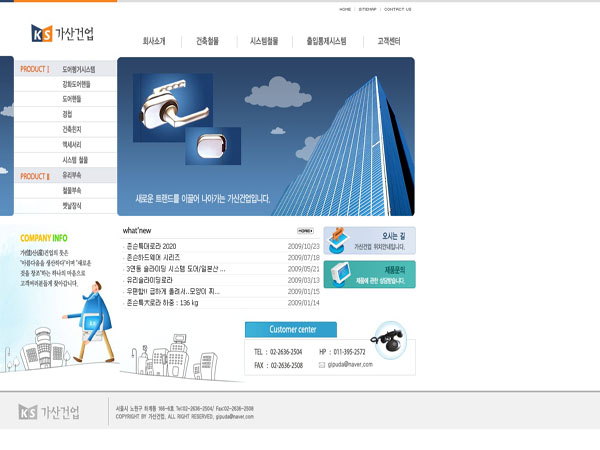The width and height of the screenshot is (600, 450).
Task: Open the CONTACT US link
Action: click(397, 9)
